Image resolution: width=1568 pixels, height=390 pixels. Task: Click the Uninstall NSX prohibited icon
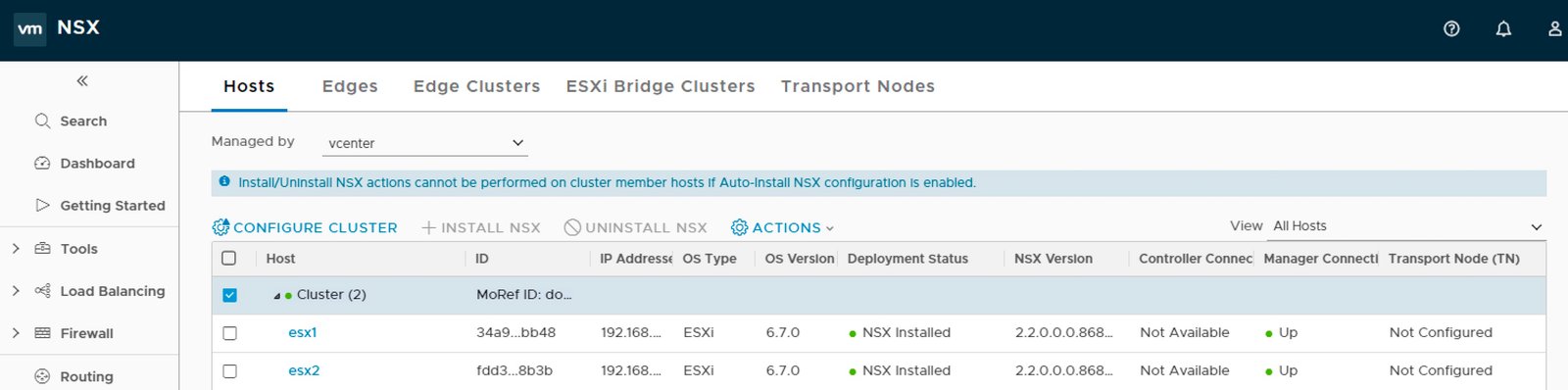pyautogui.click(x=572, y=227)
